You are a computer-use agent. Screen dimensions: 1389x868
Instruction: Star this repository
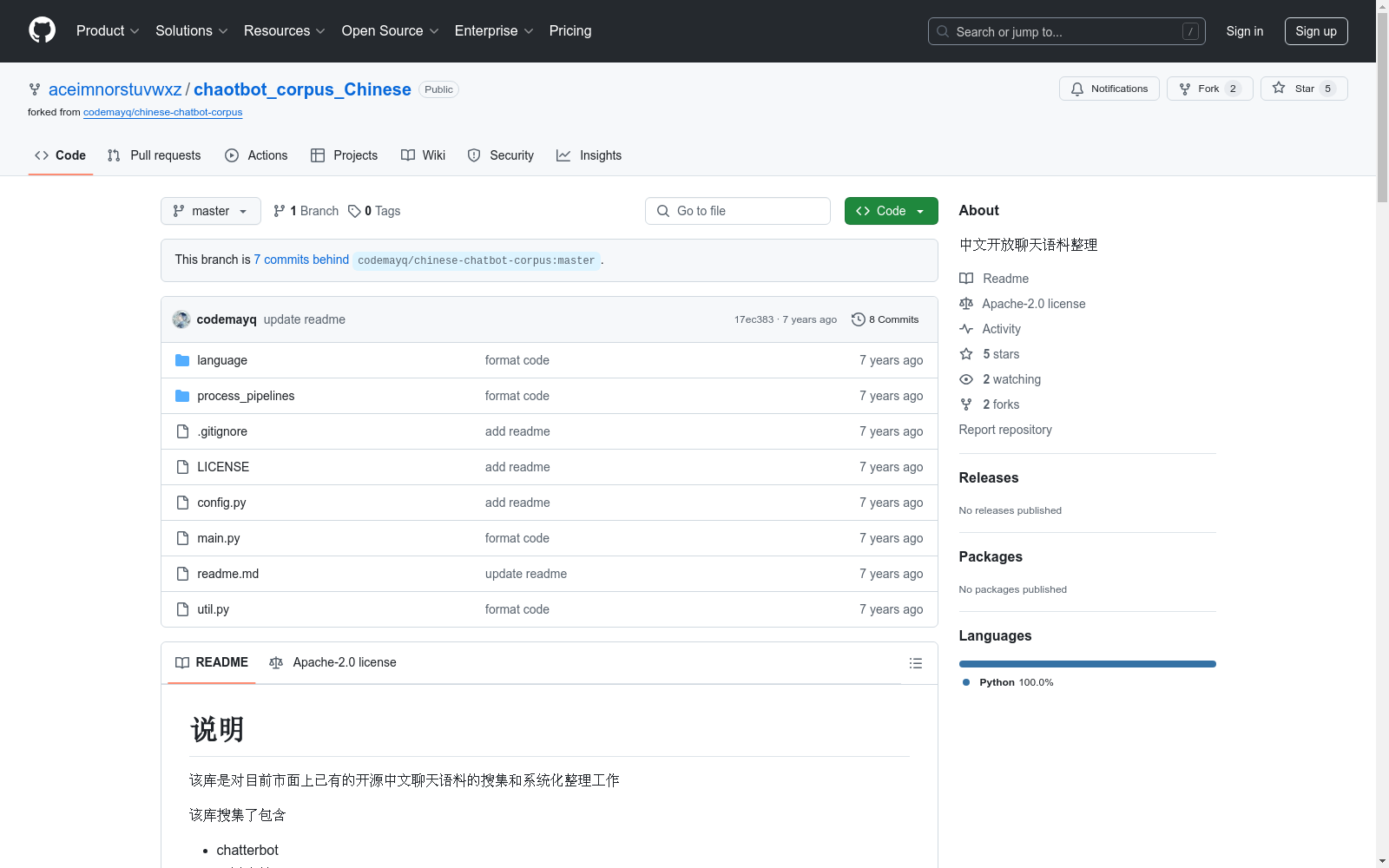point(1304,89)
